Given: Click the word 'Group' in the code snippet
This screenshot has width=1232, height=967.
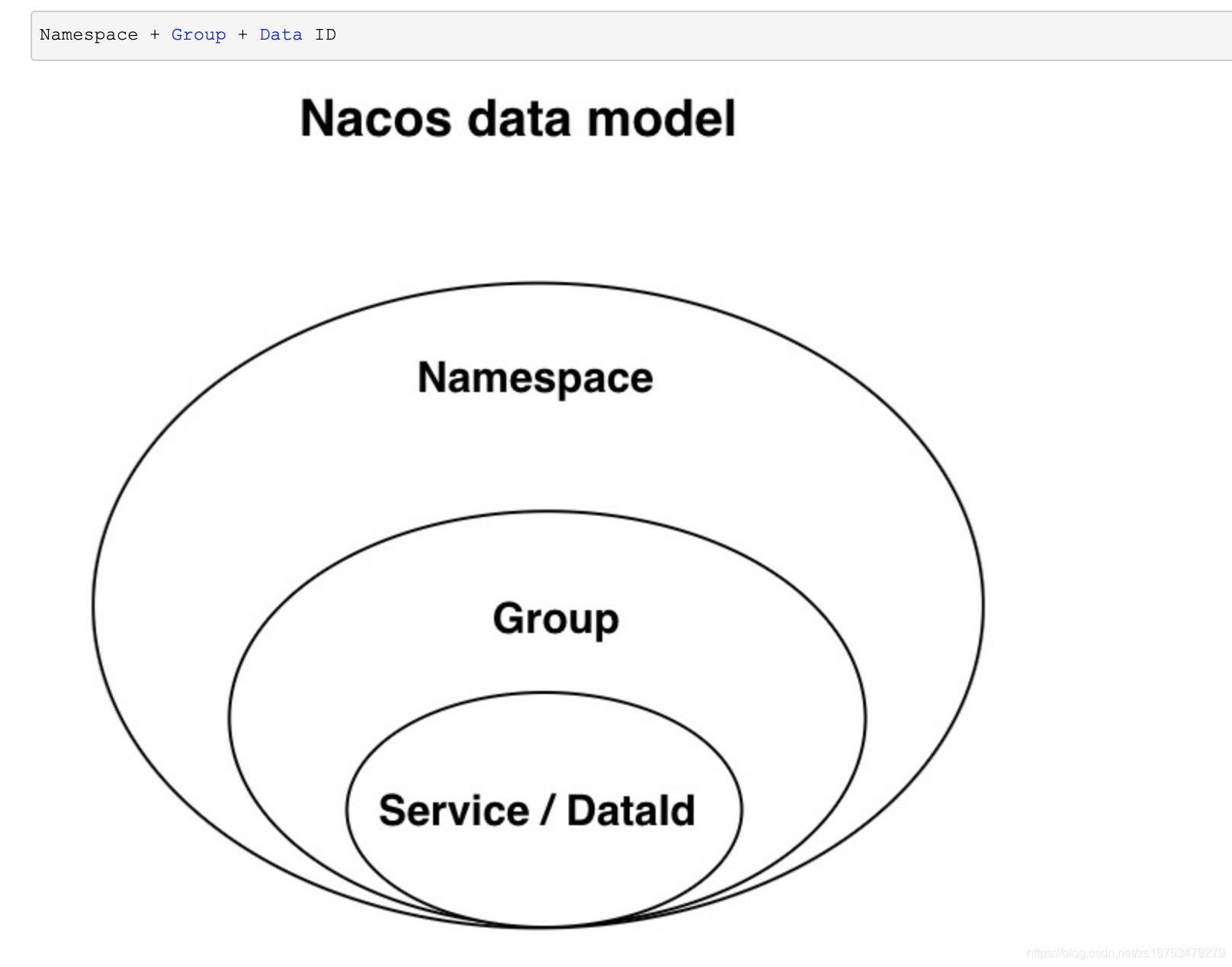Looking at the screenshot, I should click(x=198, y=35).
